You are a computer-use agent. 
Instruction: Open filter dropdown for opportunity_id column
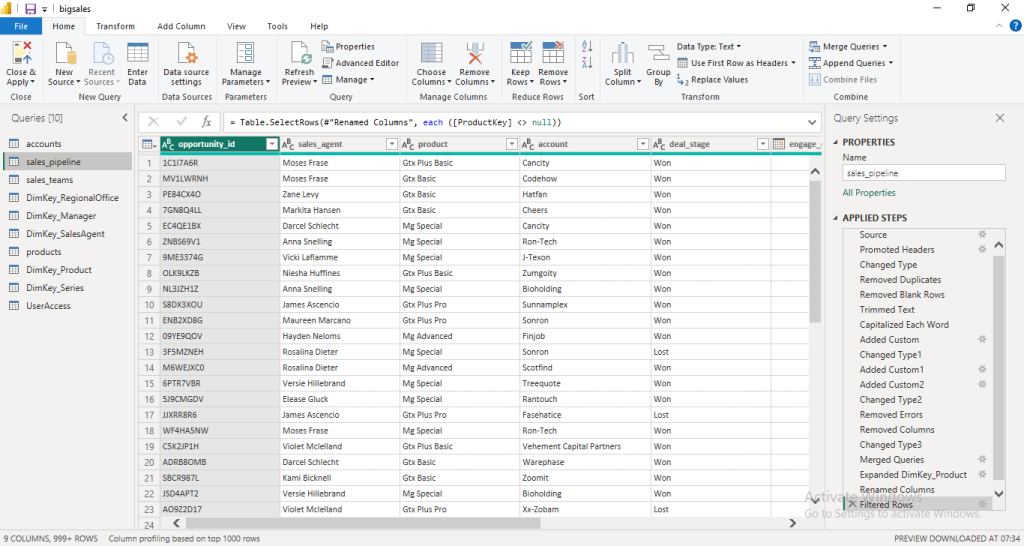pyautogui.click(x=271, y=144)
